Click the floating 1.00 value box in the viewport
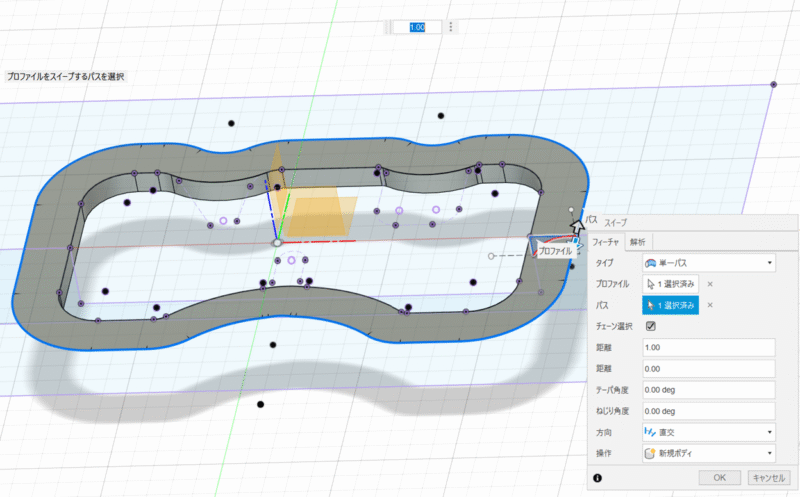This screenshot has height=497, width=800. click(x=417, y=27)
